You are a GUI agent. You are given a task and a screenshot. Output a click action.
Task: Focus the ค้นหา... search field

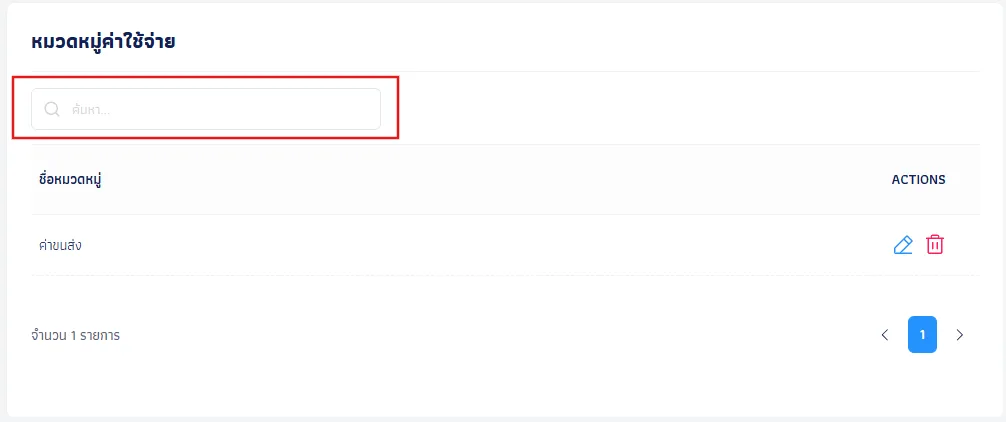pyautogui.click(x=206, y=109)
